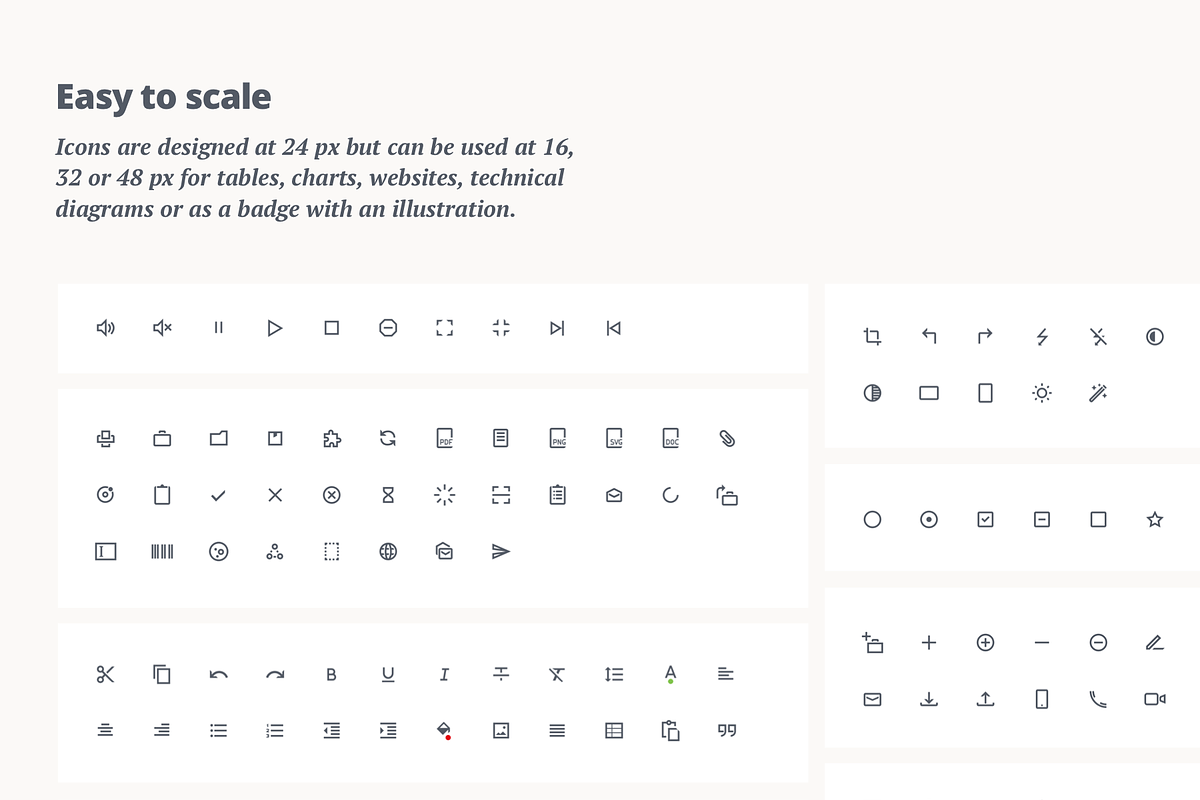
Task: Click the checked checkbox icon
Action: click(985, 519)
